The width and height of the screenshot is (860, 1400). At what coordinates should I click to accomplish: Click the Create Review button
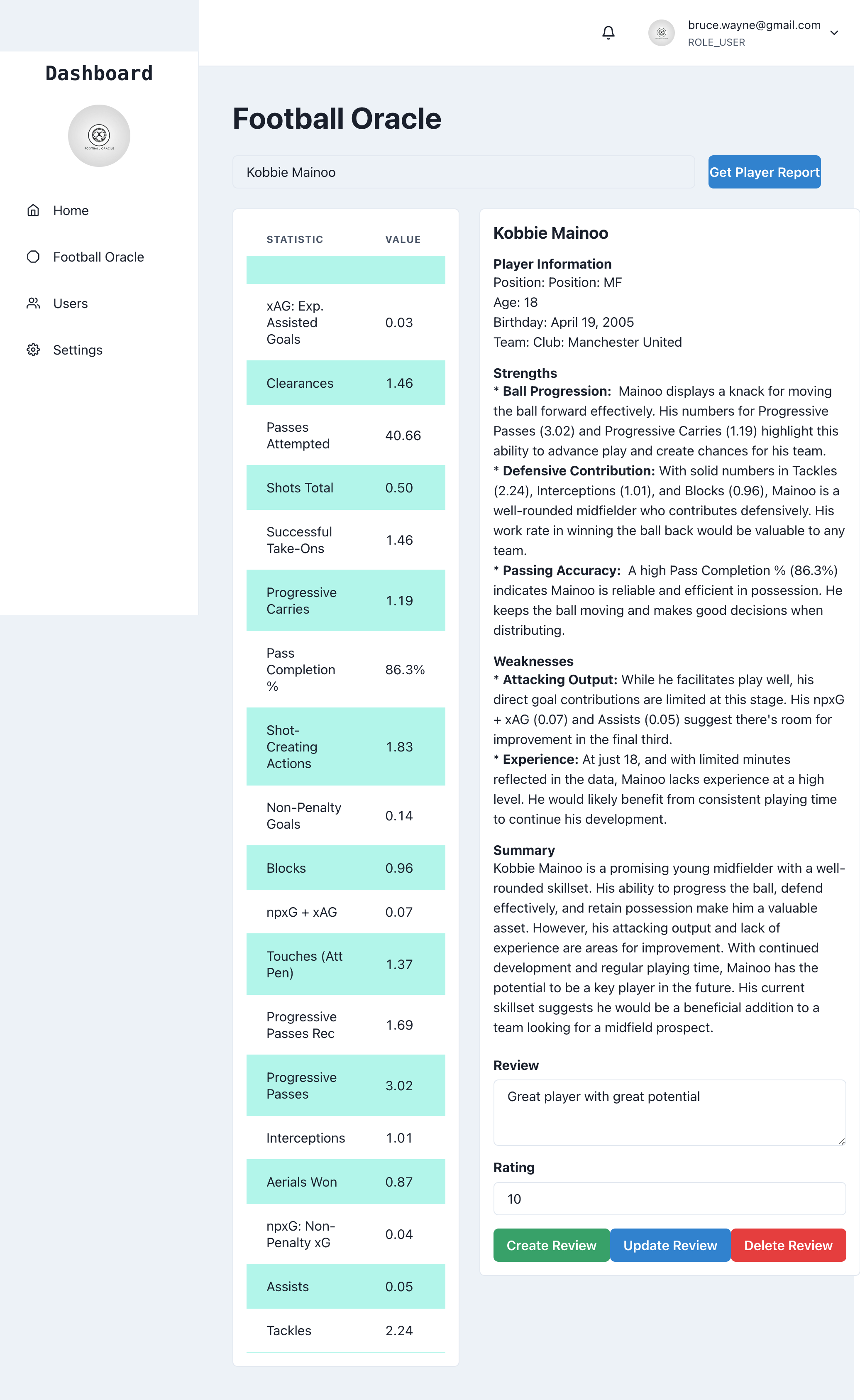click(551, 1245)
